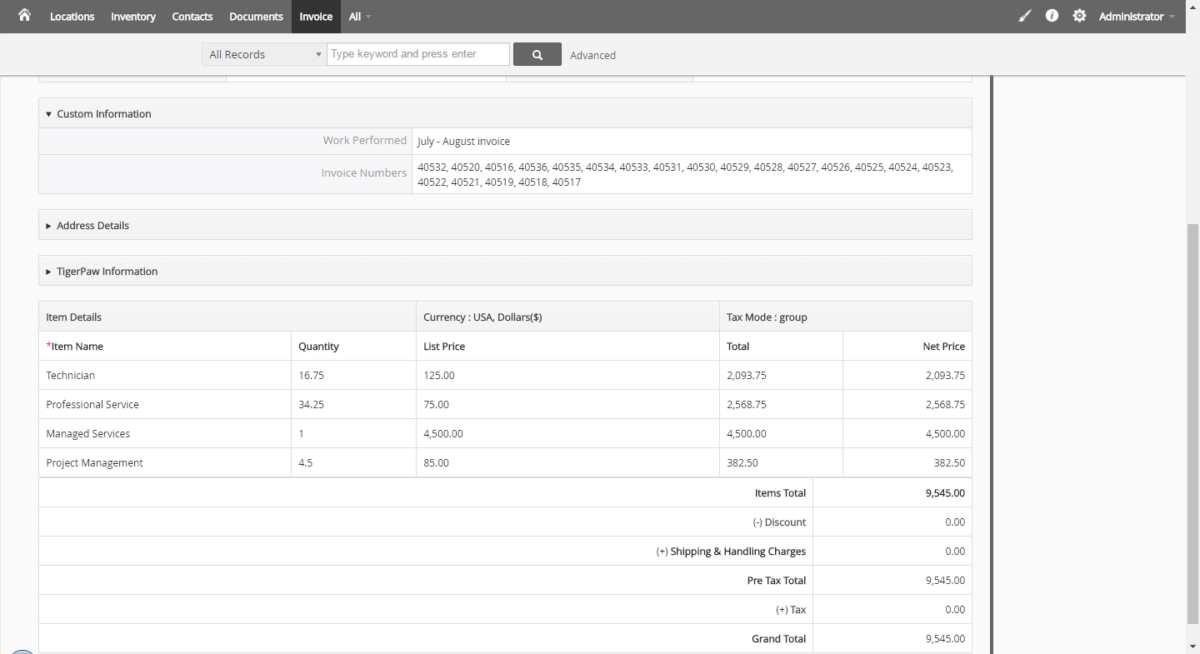
Task: Click the floating circular button at bottom left
Action: tap(22, 648)
